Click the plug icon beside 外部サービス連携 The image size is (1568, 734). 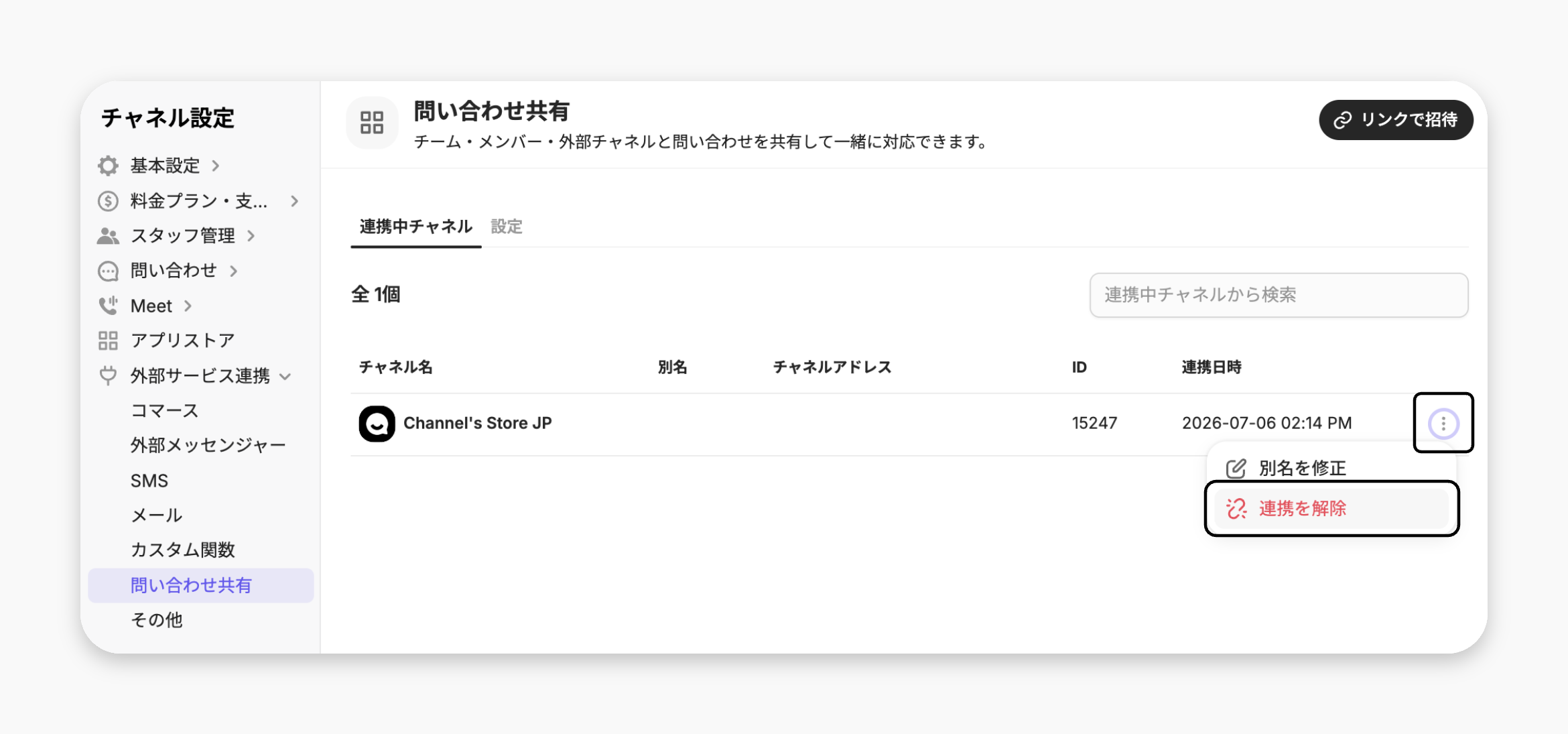108,375
